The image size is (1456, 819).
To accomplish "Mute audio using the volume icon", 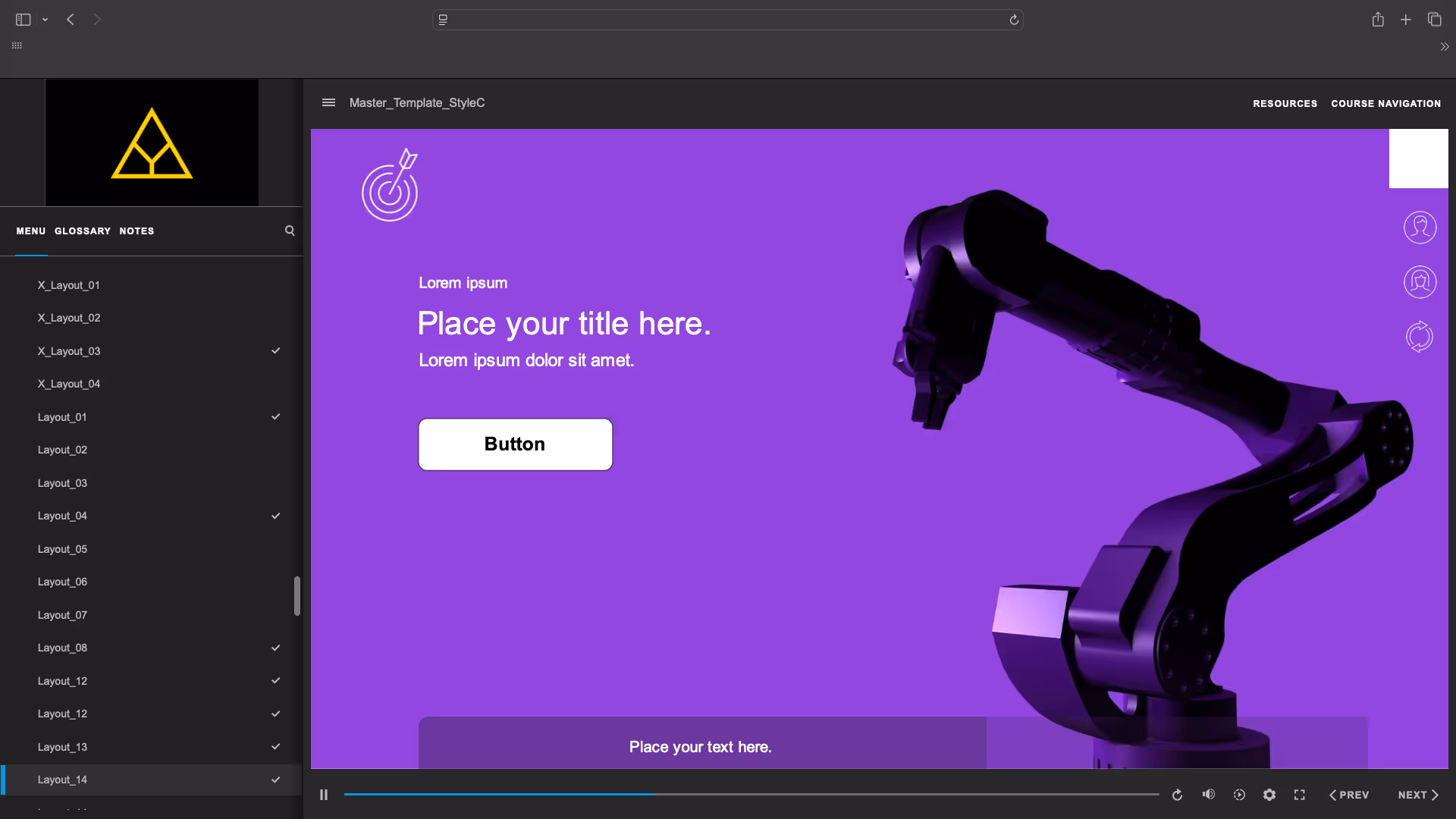I will pyautogui.click(x=1208, y=795).
